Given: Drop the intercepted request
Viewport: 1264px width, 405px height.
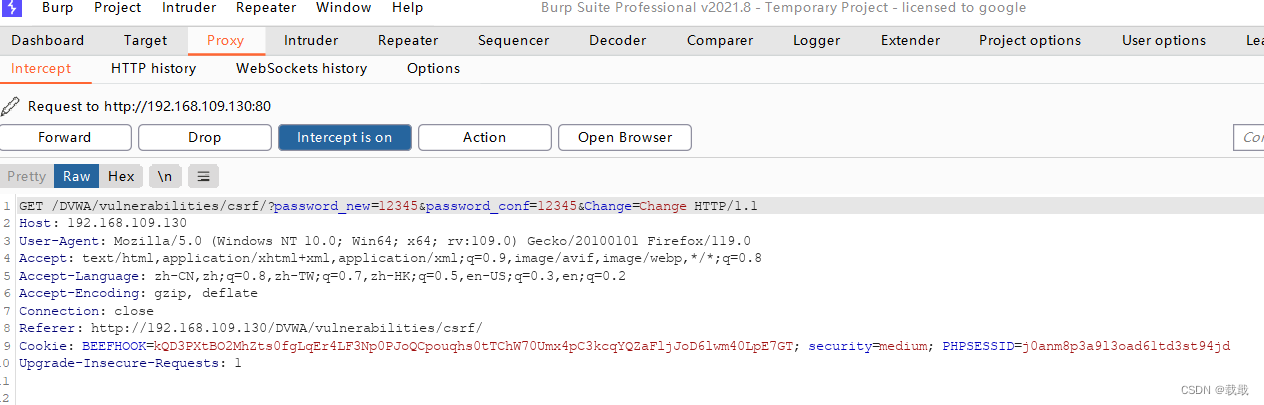Looking at the screenshot, I should tap(205, 137).
